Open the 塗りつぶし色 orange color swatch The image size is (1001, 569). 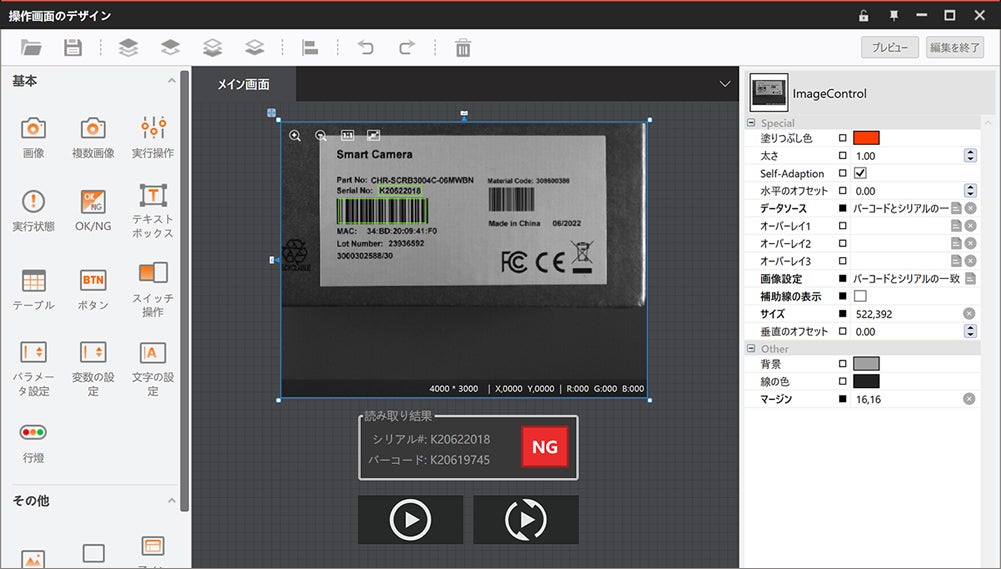pos(865,138)
